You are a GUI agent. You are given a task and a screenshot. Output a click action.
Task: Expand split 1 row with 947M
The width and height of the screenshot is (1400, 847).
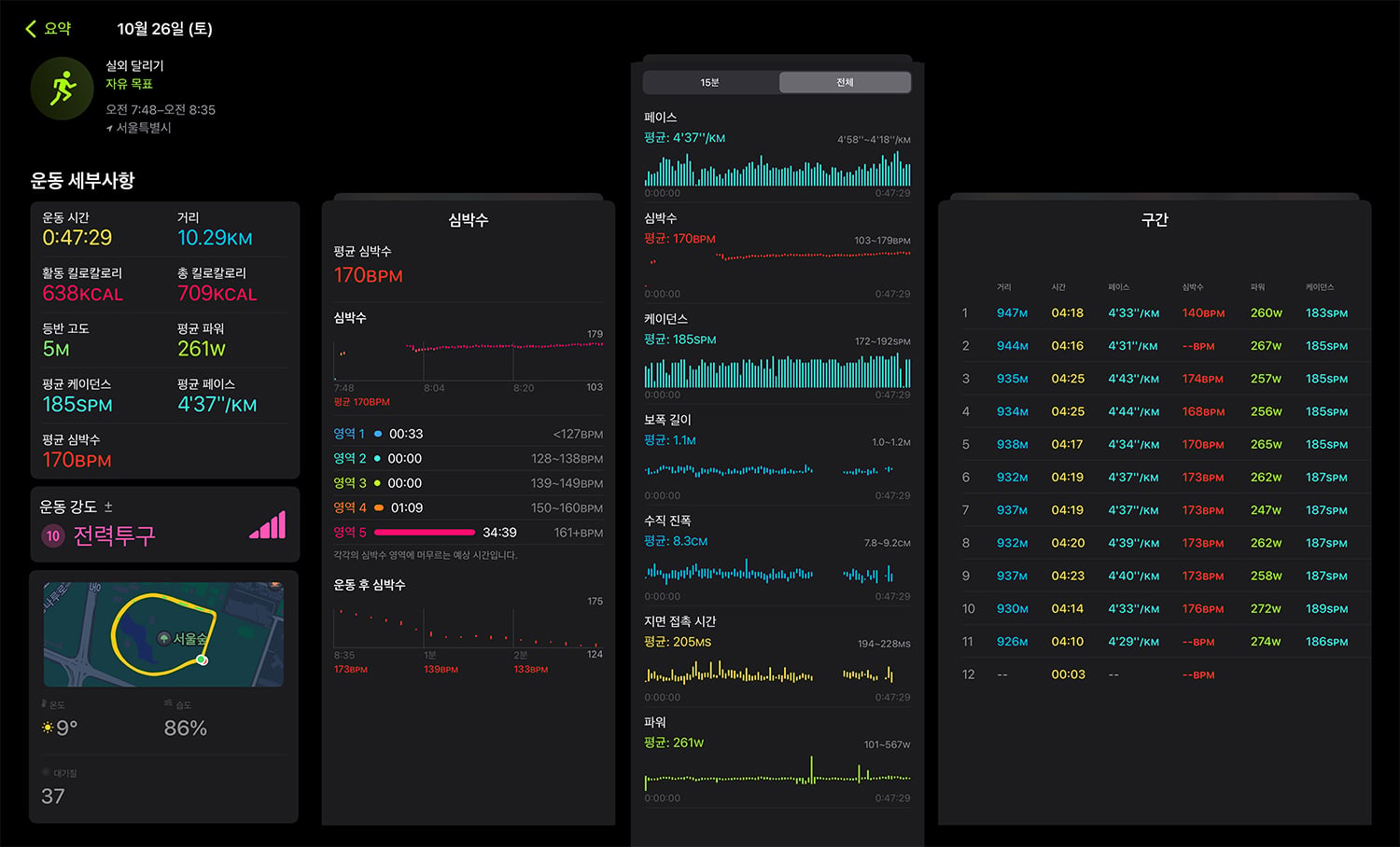1155,313
